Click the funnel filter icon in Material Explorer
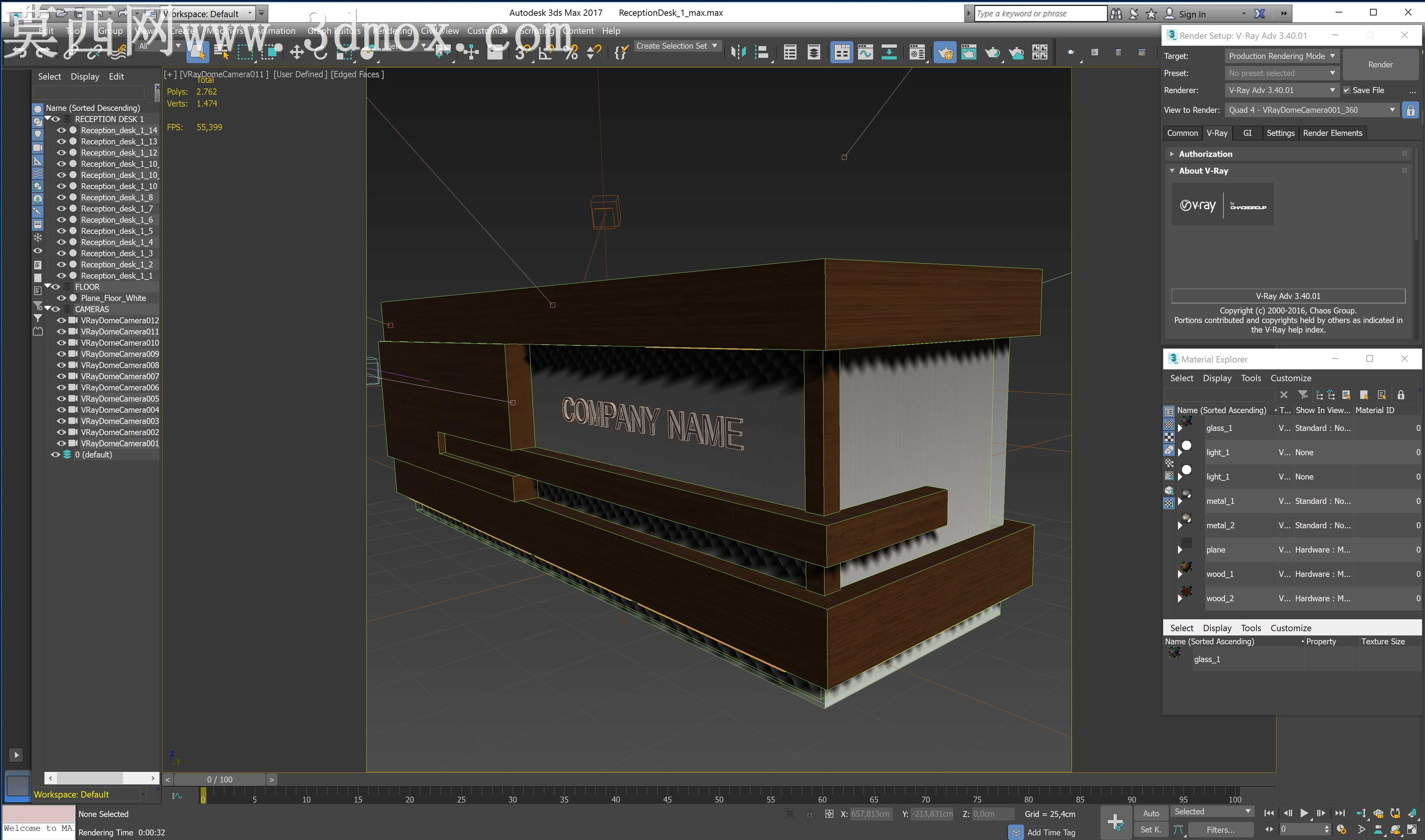 point(1303,395)
